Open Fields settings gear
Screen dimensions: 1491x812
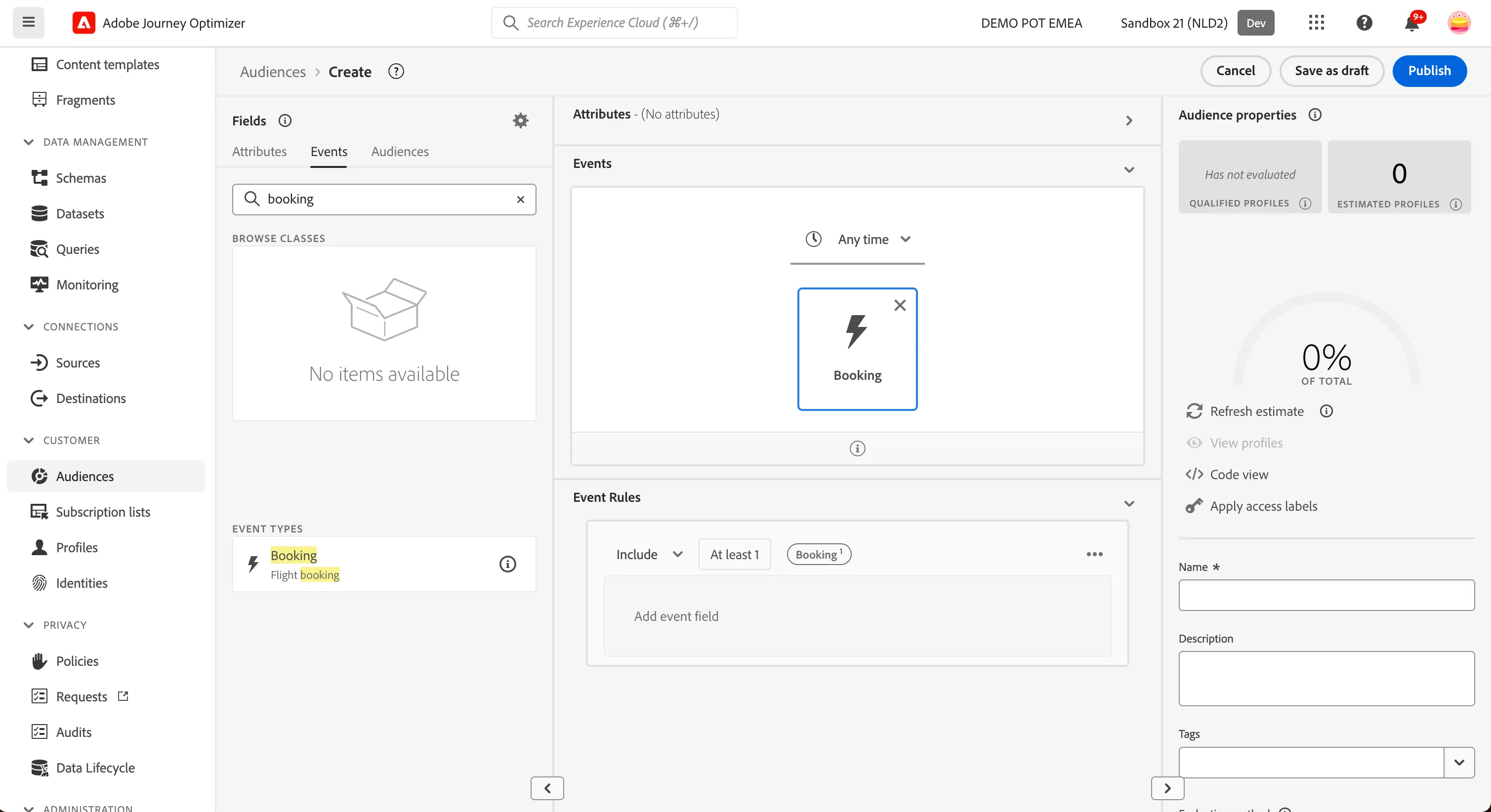[x=520, y=121]
